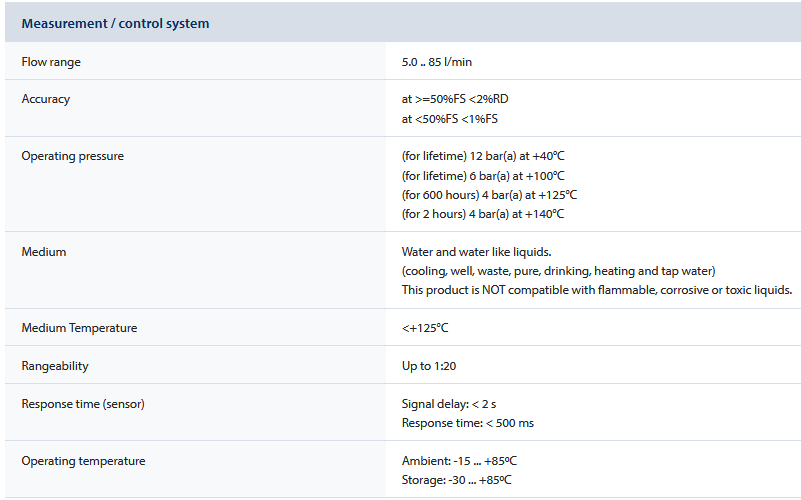Viewport: 801px width, 500px height.
Task: Click the 'Measurement / control system' section header
Action: pyautogui.click(x=115, y=23)
